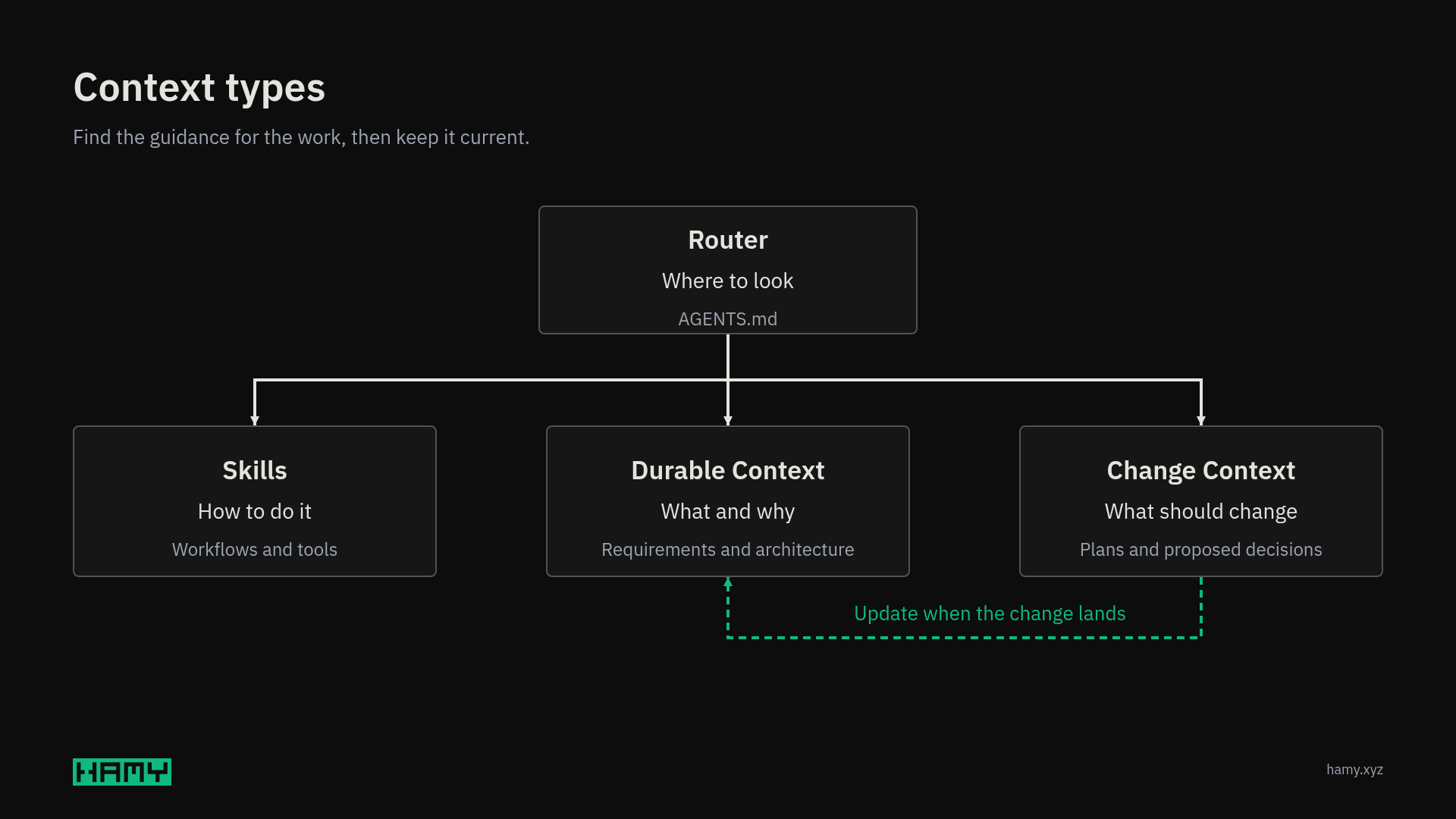Click 'Requirements and architecture' caption
Viewport: 1456px width, 819px height.
pos(728,550)
